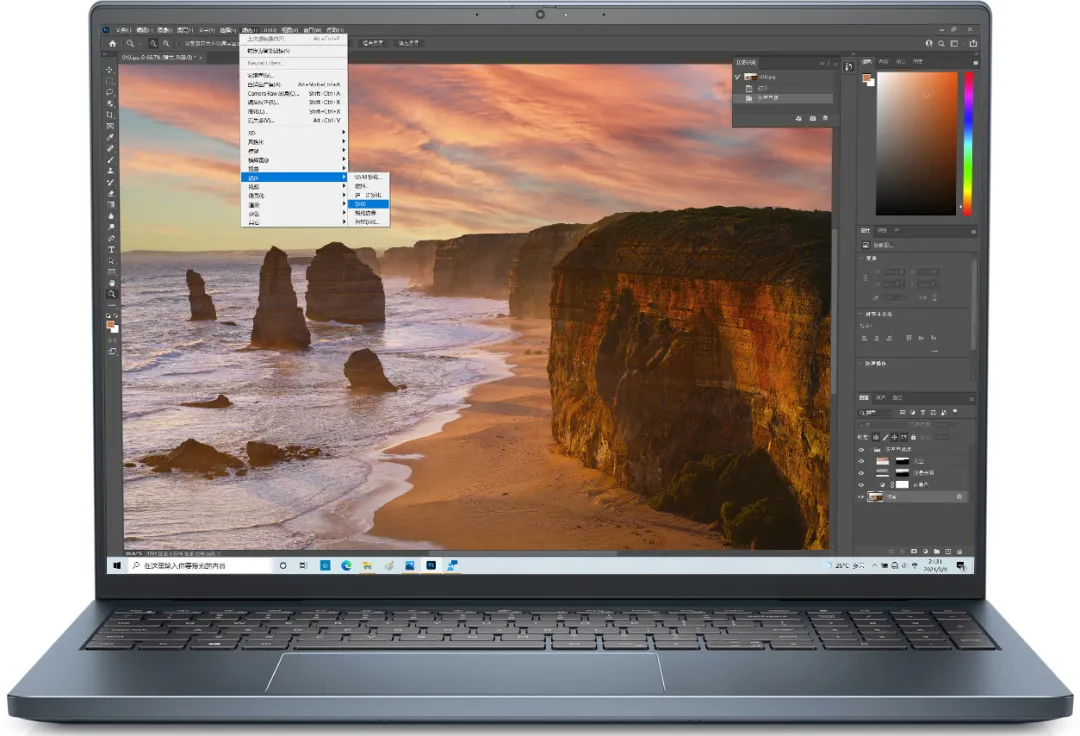Click the Home icon in options bar

[112, 43]
